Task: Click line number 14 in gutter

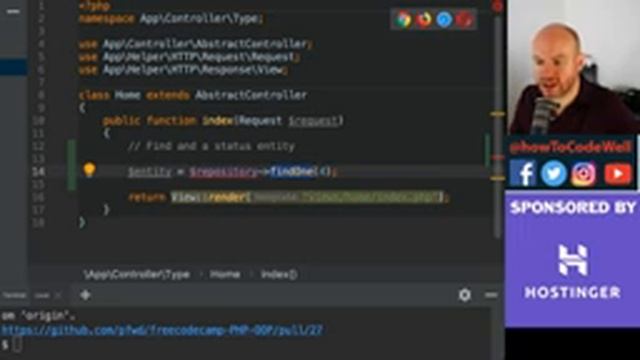Action: (x=38, y=171)
